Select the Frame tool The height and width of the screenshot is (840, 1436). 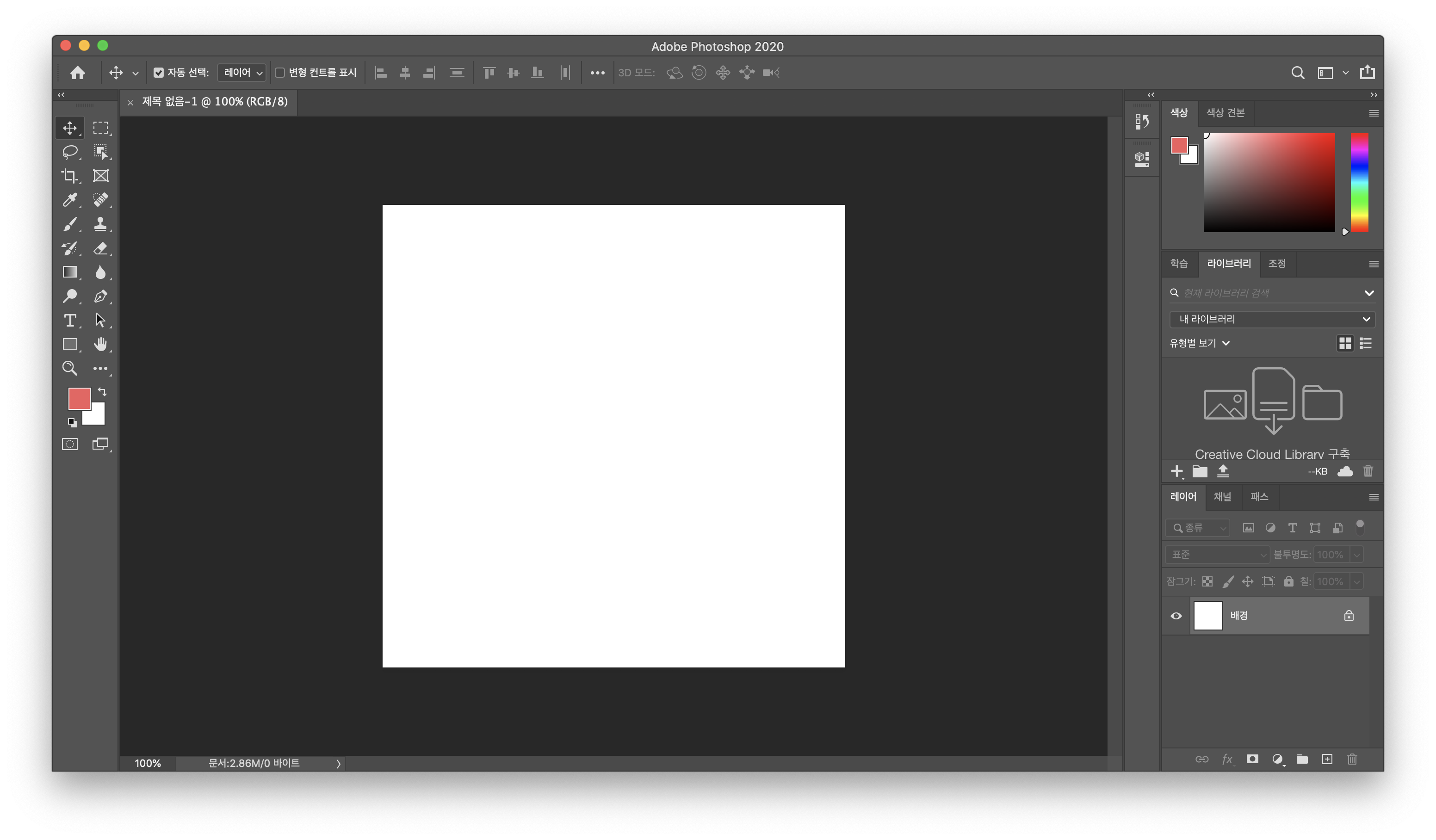tap(100, 175)
